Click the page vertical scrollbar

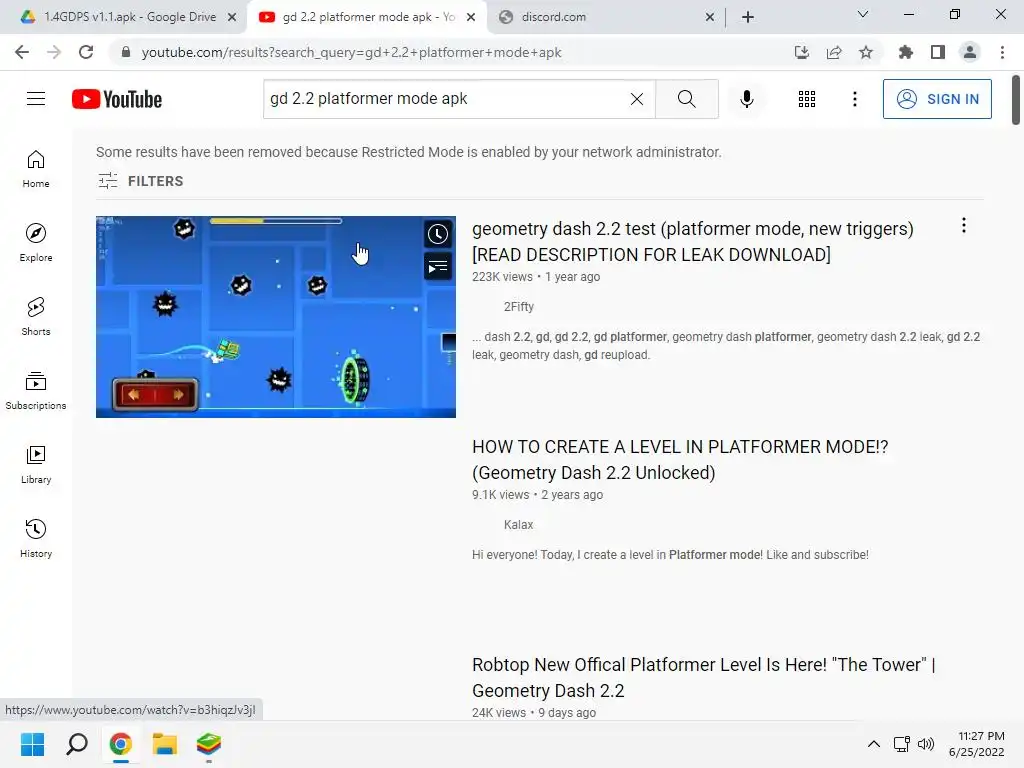[1016, 99]
